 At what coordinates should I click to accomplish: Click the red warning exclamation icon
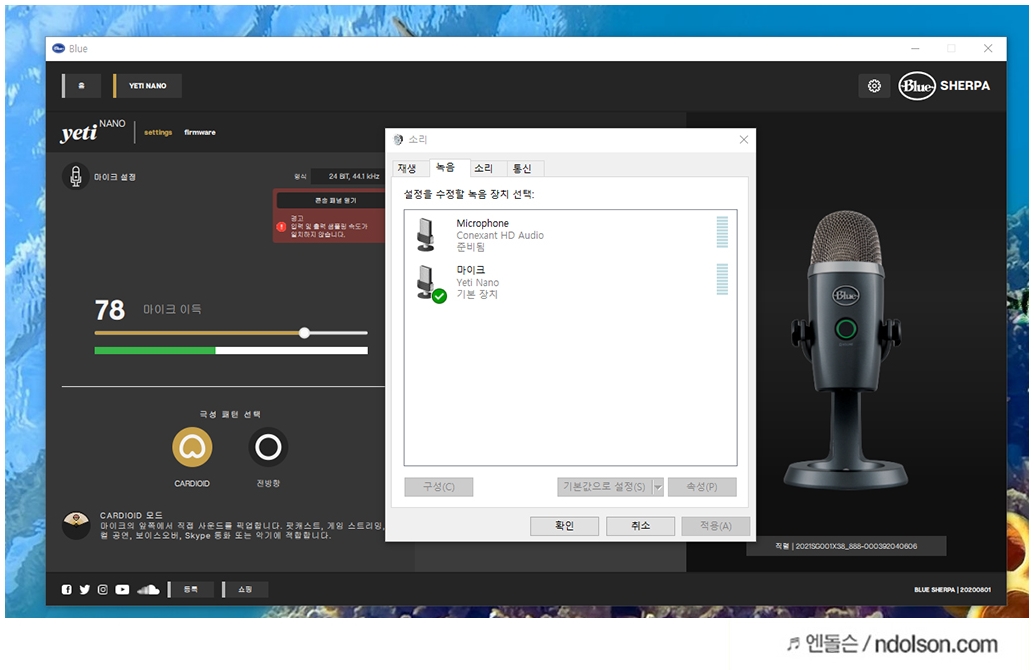pos(281,227)
